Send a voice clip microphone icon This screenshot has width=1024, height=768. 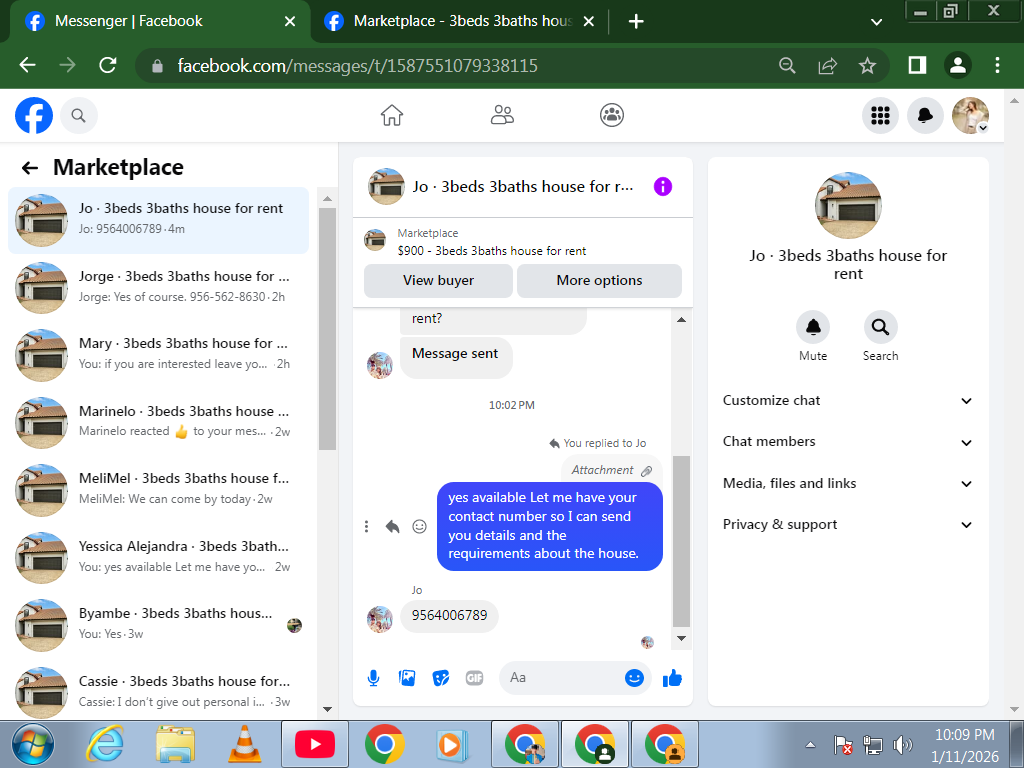coord(374,679)
